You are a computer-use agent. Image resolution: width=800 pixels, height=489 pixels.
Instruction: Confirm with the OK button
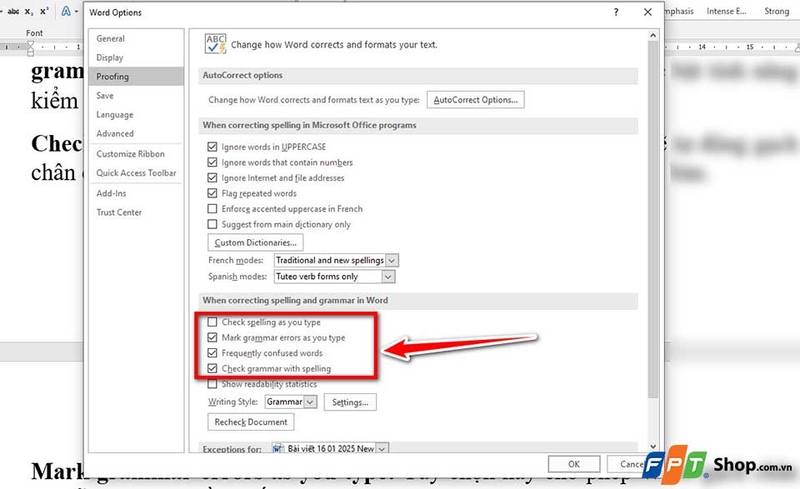pos(574,464)
